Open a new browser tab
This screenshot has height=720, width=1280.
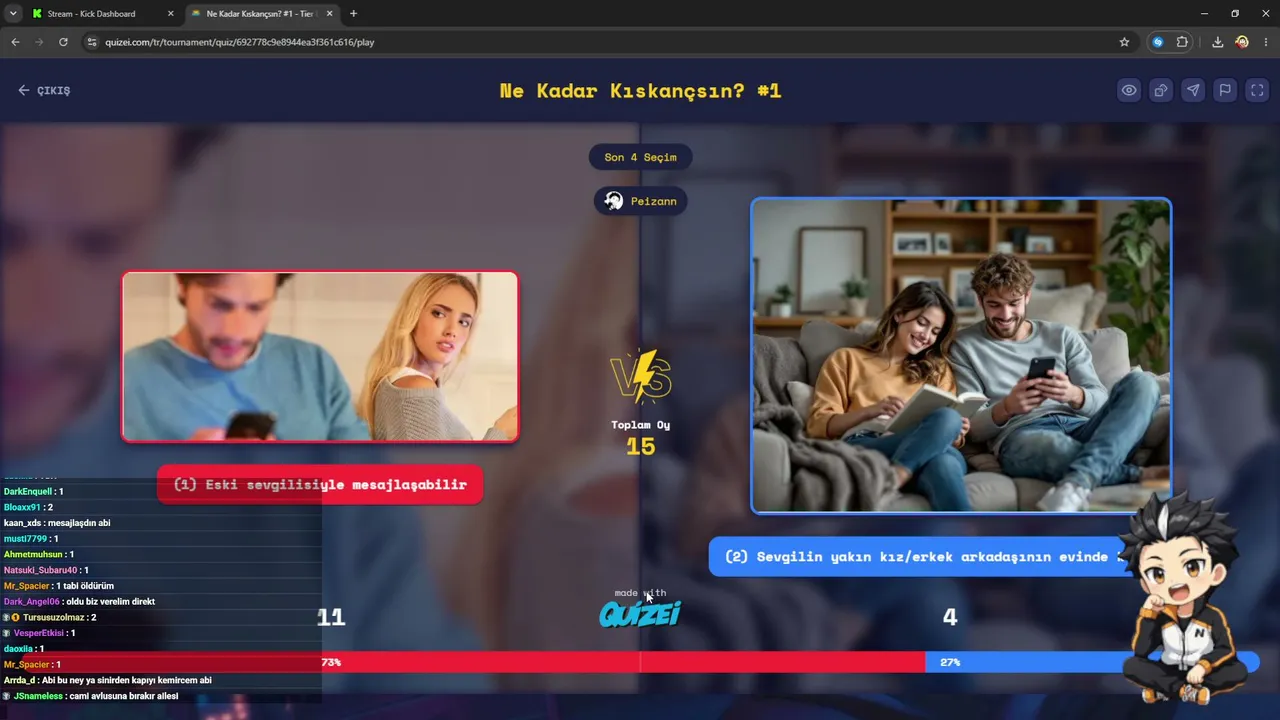click(353, 14)
